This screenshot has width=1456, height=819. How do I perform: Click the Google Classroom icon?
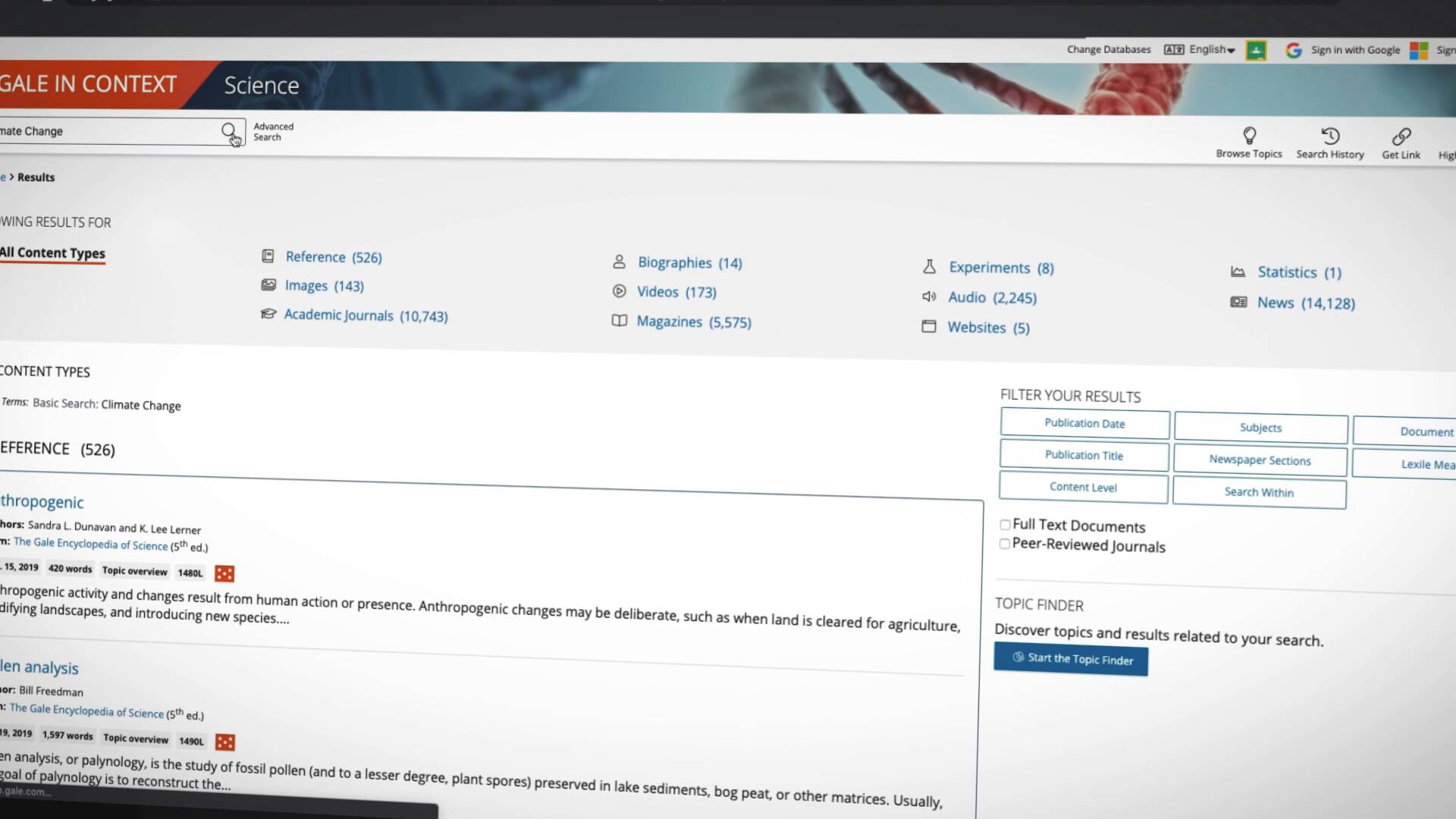coord(1256,50)
